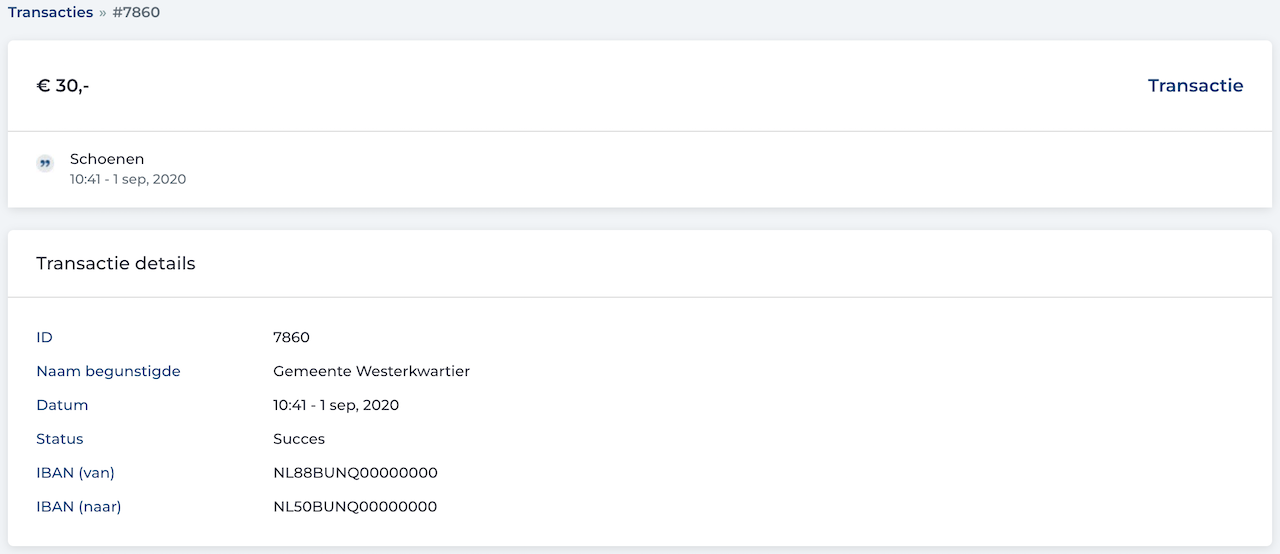Select the sender IBAN NL88BUNQ00000000
1280x554 pixels.
click(355, 474)
